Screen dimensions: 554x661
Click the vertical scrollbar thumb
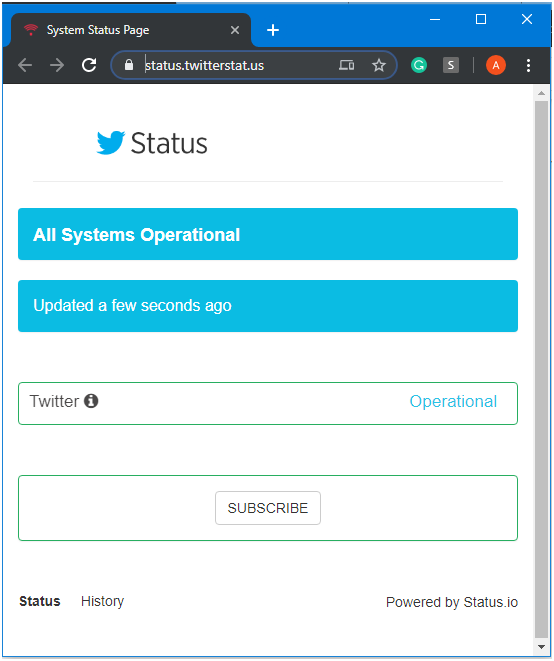541,369
